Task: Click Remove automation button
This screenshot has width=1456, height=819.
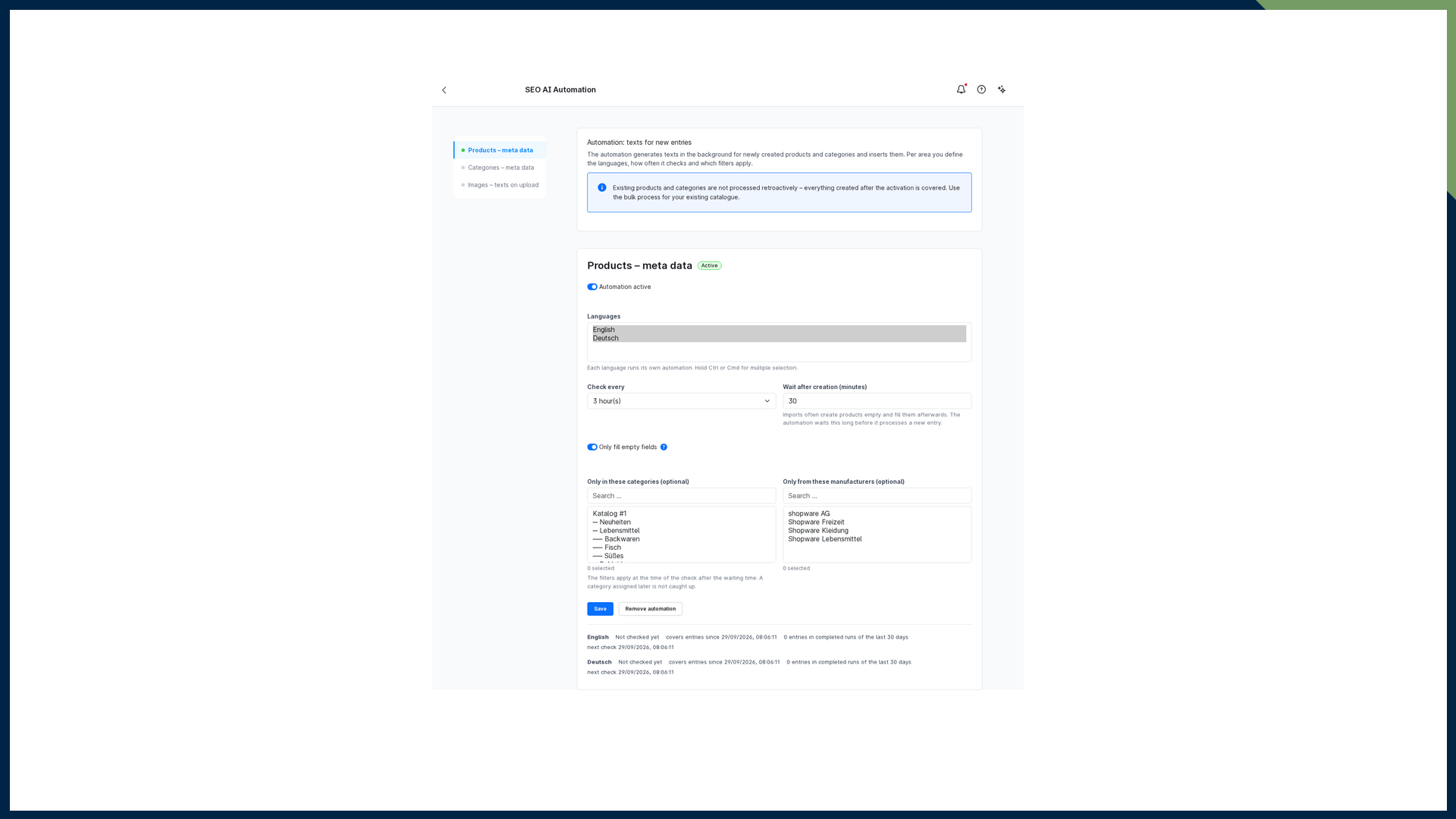Action: pos(650,609)
